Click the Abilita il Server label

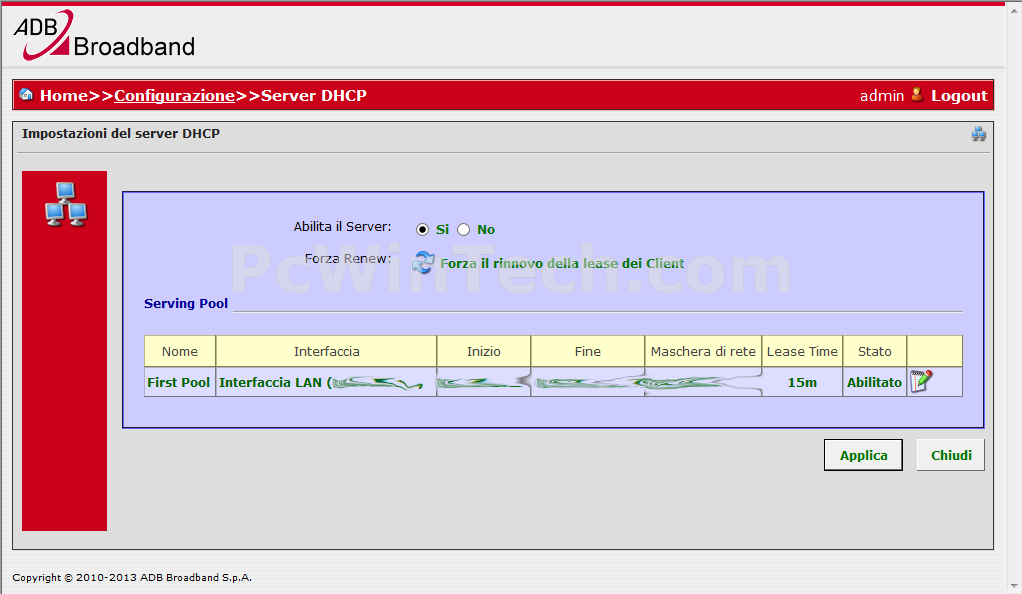coord(342,227)
